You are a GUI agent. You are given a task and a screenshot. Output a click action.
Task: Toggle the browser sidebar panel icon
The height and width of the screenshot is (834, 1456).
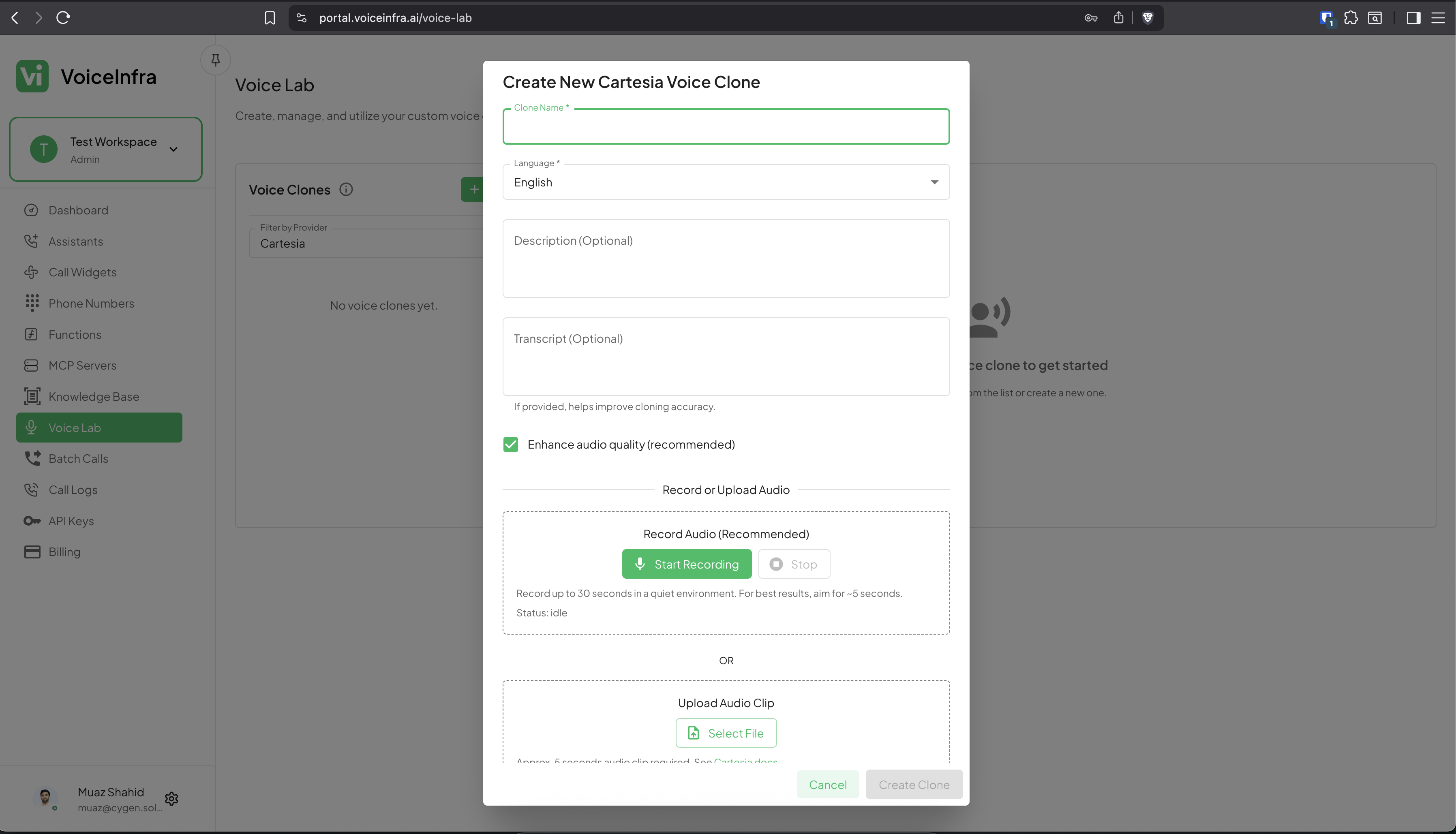1413,18
